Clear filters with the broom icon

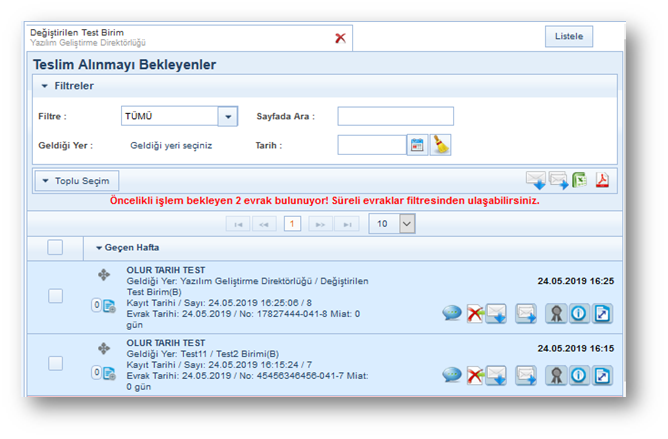(440, 145)
